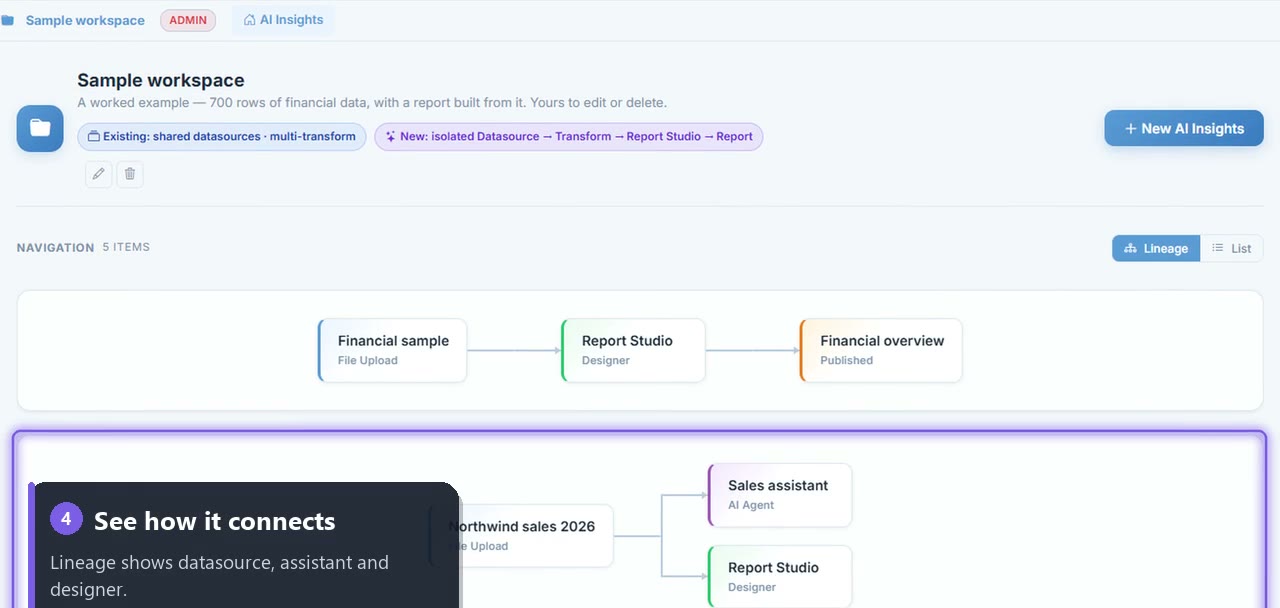
Task: Open the Sales assistant AI Agent node
Action: [779, 495]
